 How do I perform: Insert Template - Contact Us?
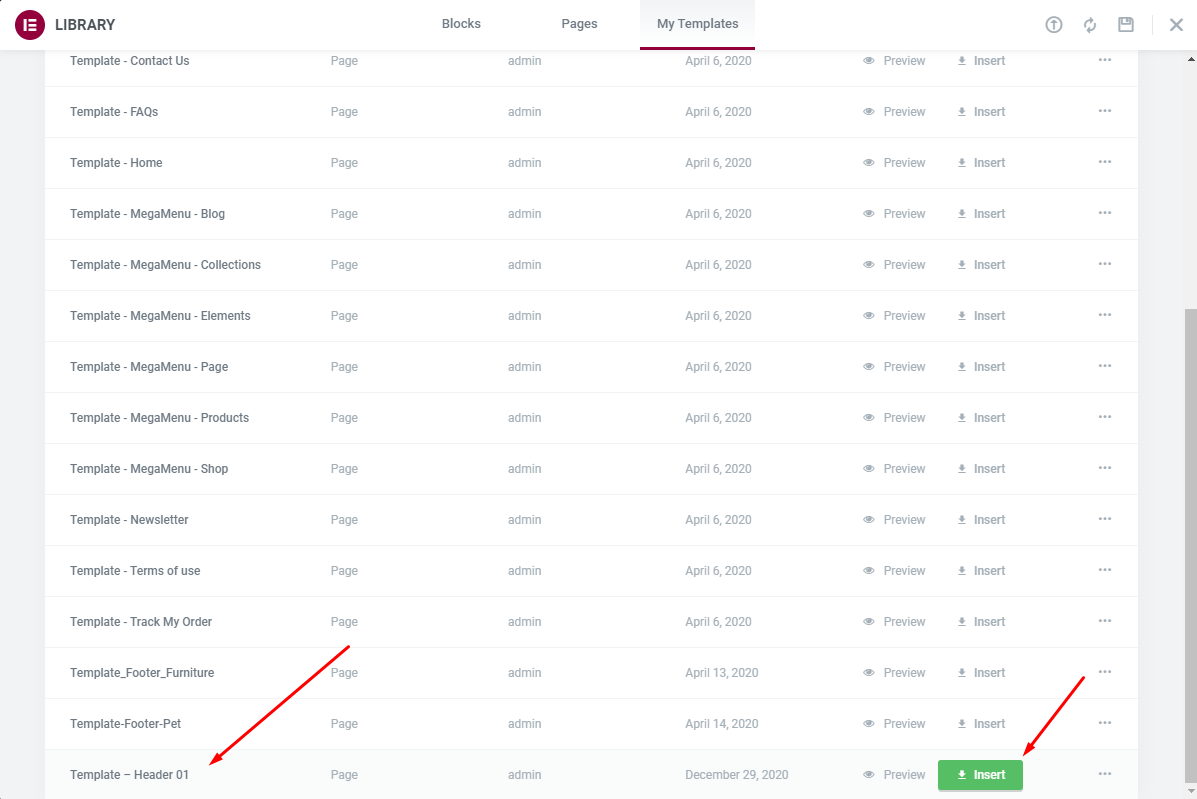[x=981, y=60]
